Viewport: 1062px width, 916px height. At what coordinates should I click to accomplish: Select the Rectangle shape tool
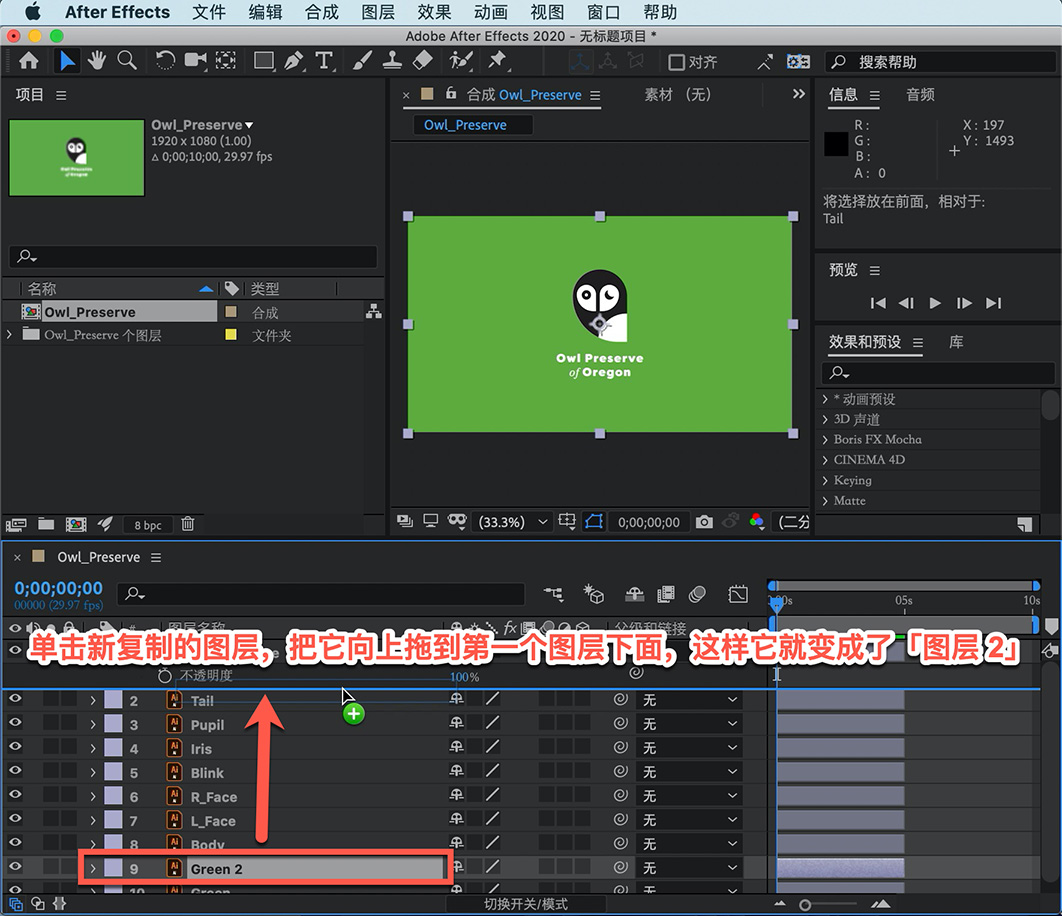(264, 61)
